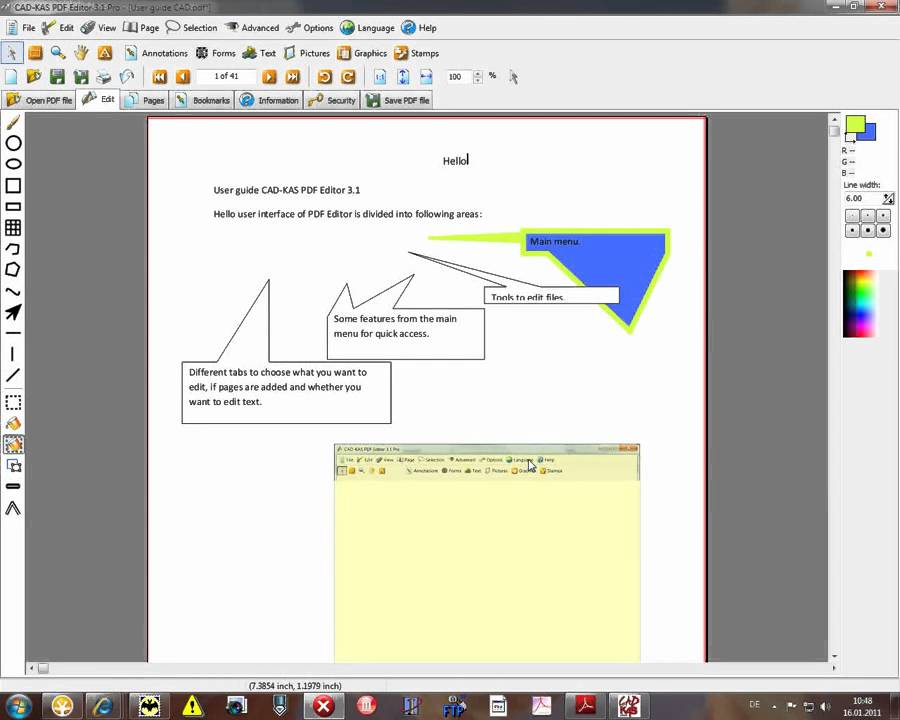Select the brush tool in left toolbar
The image size is (900, 720).
(13, 122)
